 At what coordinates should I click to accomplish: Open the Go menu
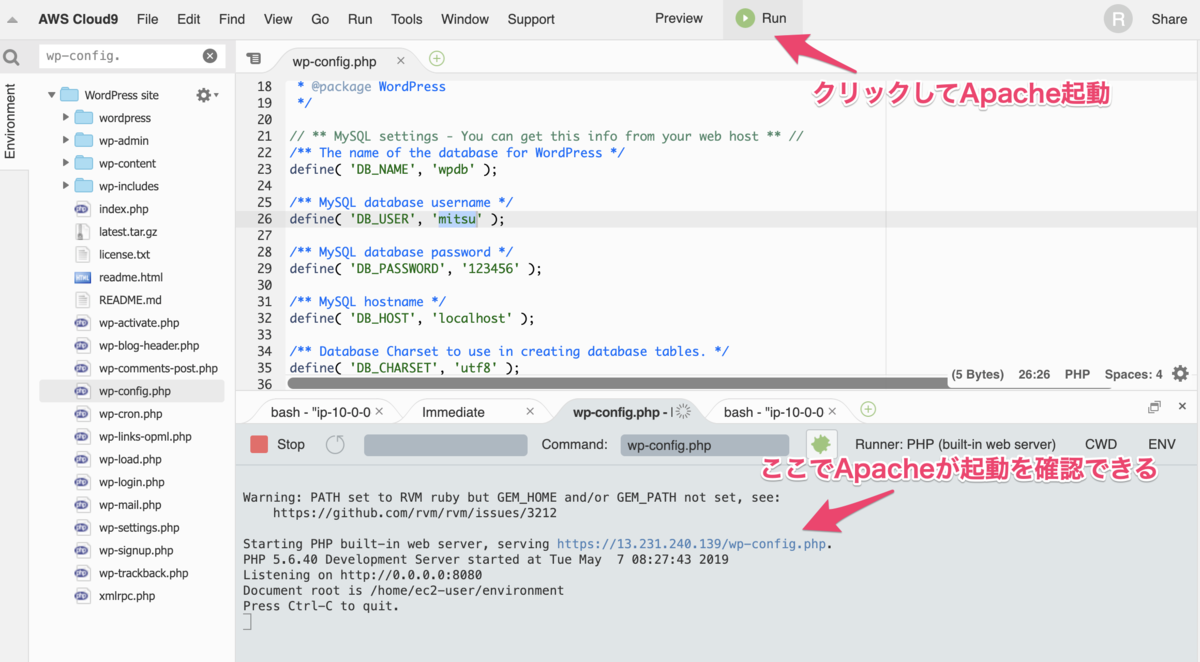click(320, 19)
